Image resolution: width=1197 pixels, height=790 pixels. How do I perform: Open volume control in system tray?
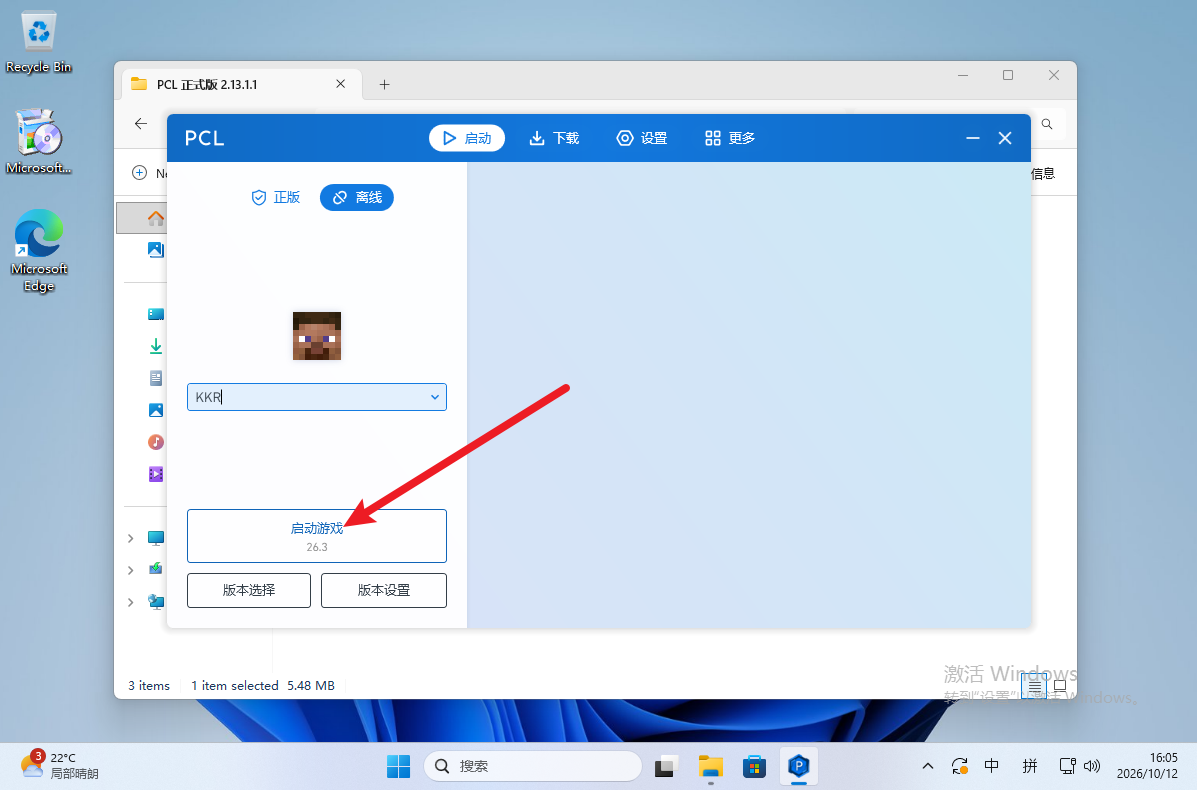pyautogui.click(x=1092, y=766)
